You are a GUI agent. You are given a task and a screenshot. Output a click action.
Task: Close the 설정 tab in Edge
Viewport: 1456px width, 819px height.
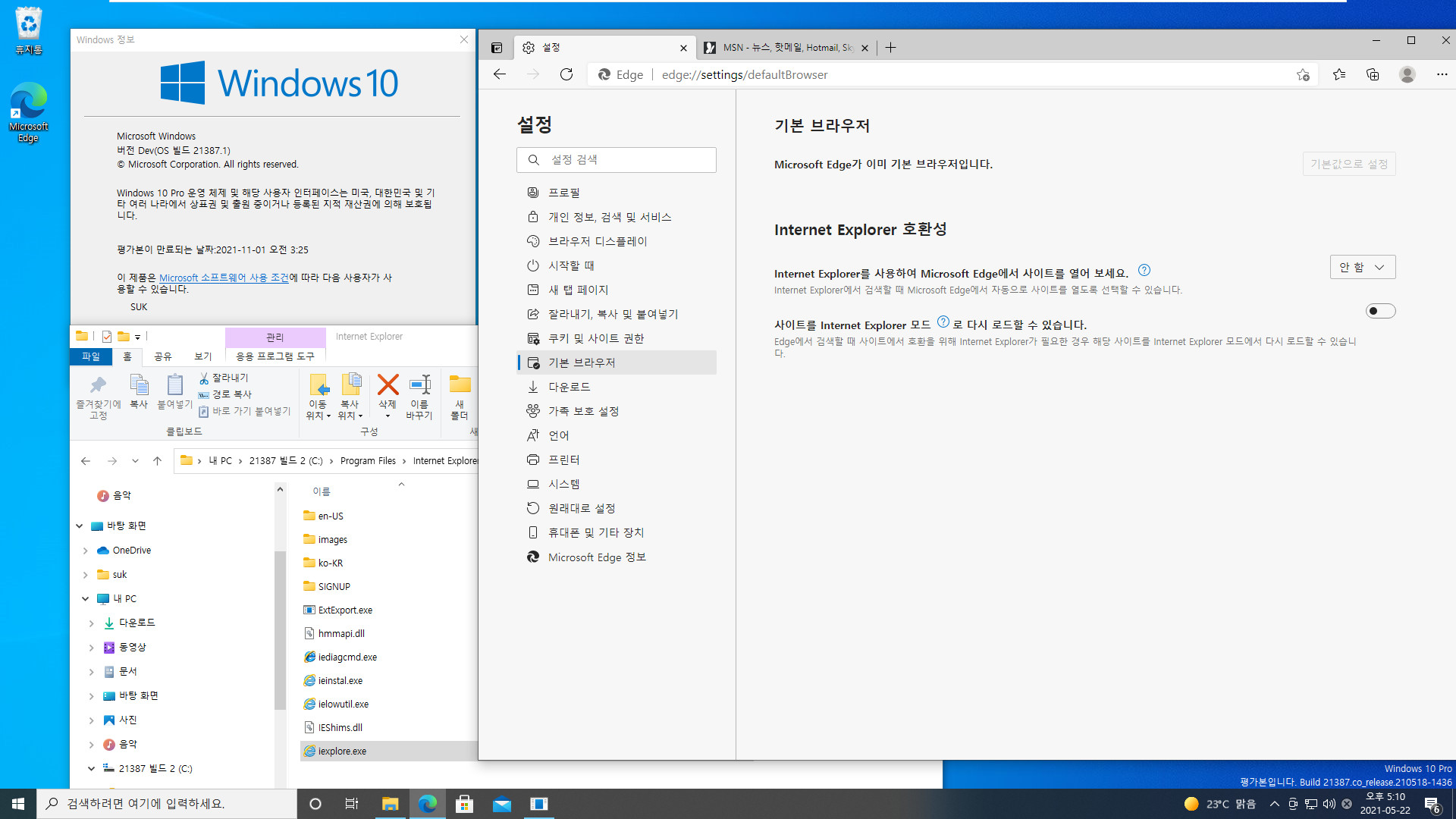coord(683,48)
